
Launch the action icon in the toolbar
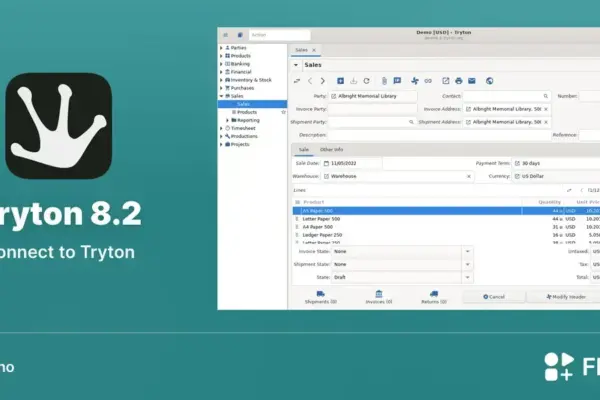tap(415, 81)
